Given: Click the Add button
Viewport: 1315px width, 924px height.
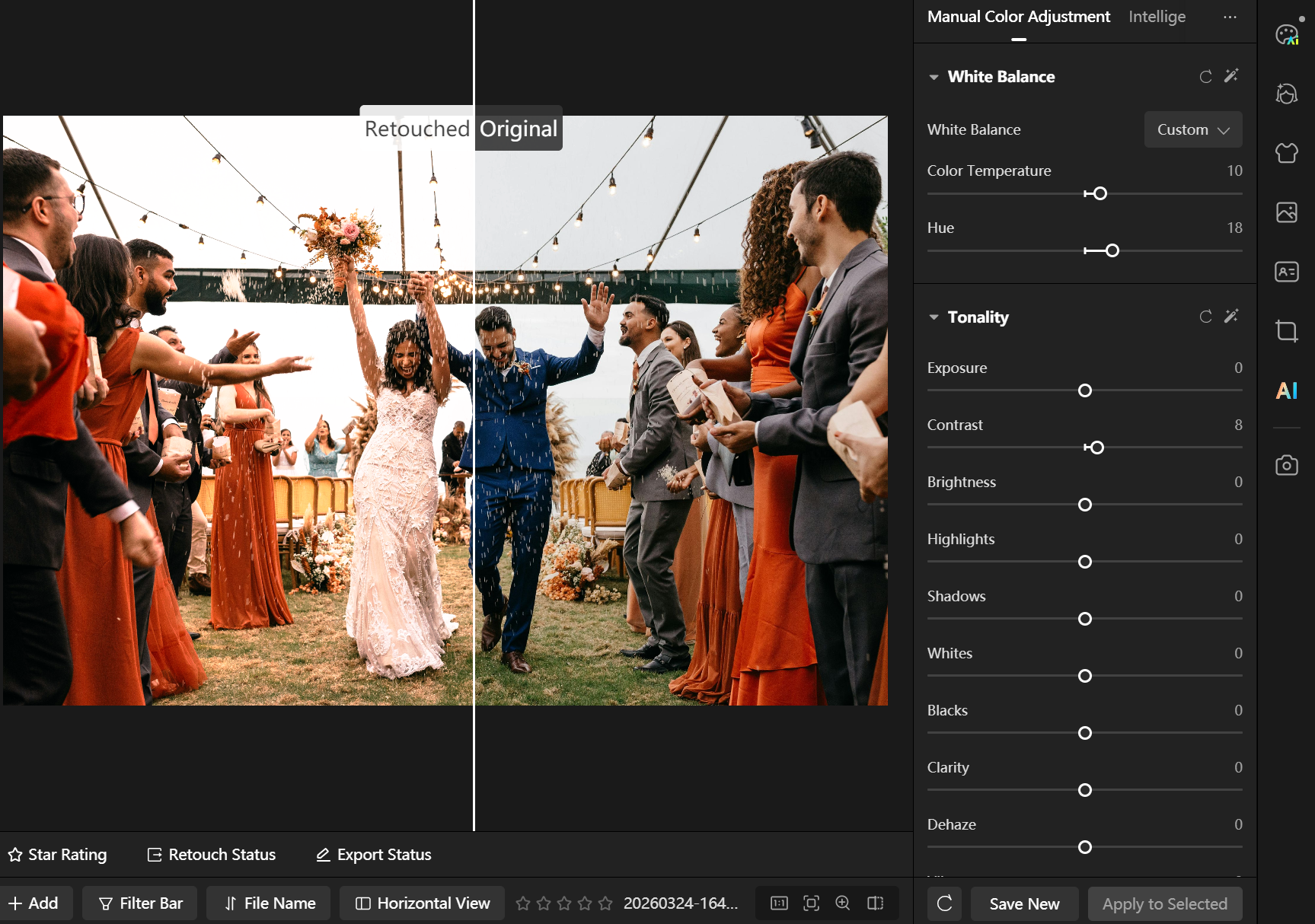Looking at the screenshot, I should (x=34, y=903).
